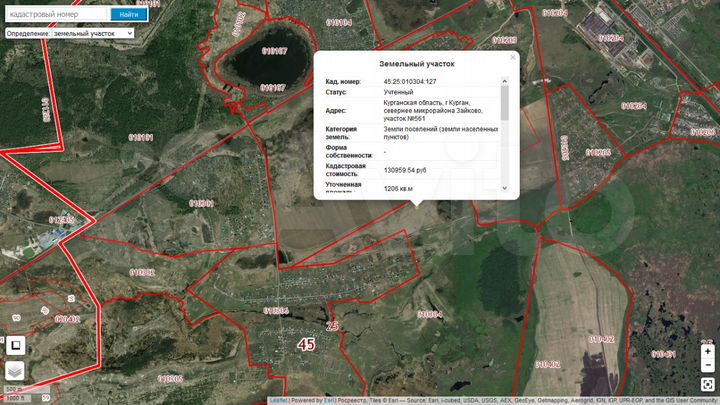This screenshot has height=405, width=720.
Task: Click the zoom out minus button
Action: [x=707, y=365]
